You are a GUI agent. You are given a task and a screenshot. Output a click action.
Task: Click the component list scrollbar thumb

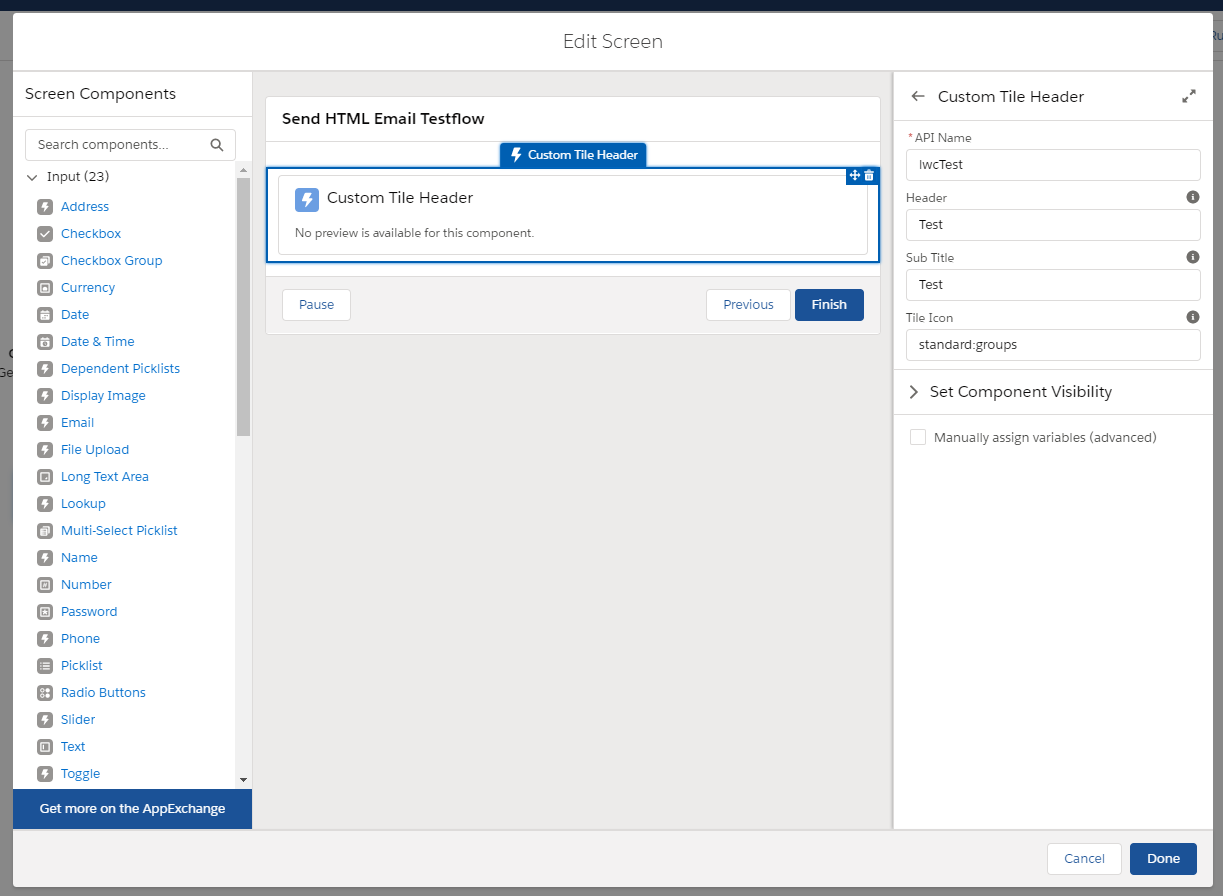pyautogui.click(x=243, y=306)
